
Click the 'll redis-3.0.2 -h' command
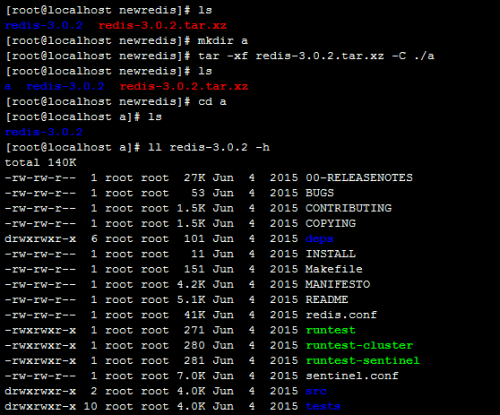click(209, 147)
